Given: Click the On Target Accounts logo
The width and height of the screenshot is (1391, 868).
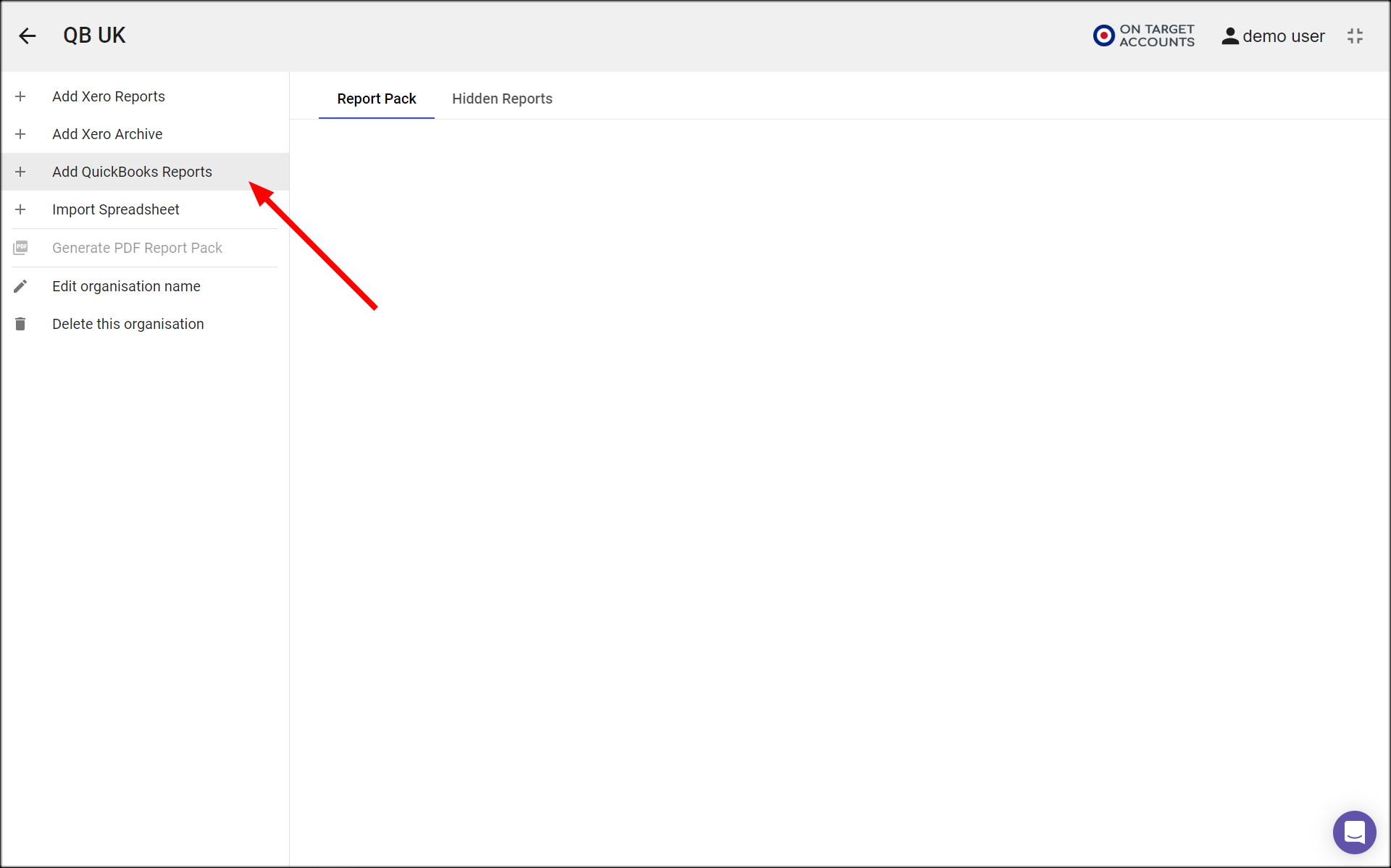Looking at the screenshot, I should 1143,36.
